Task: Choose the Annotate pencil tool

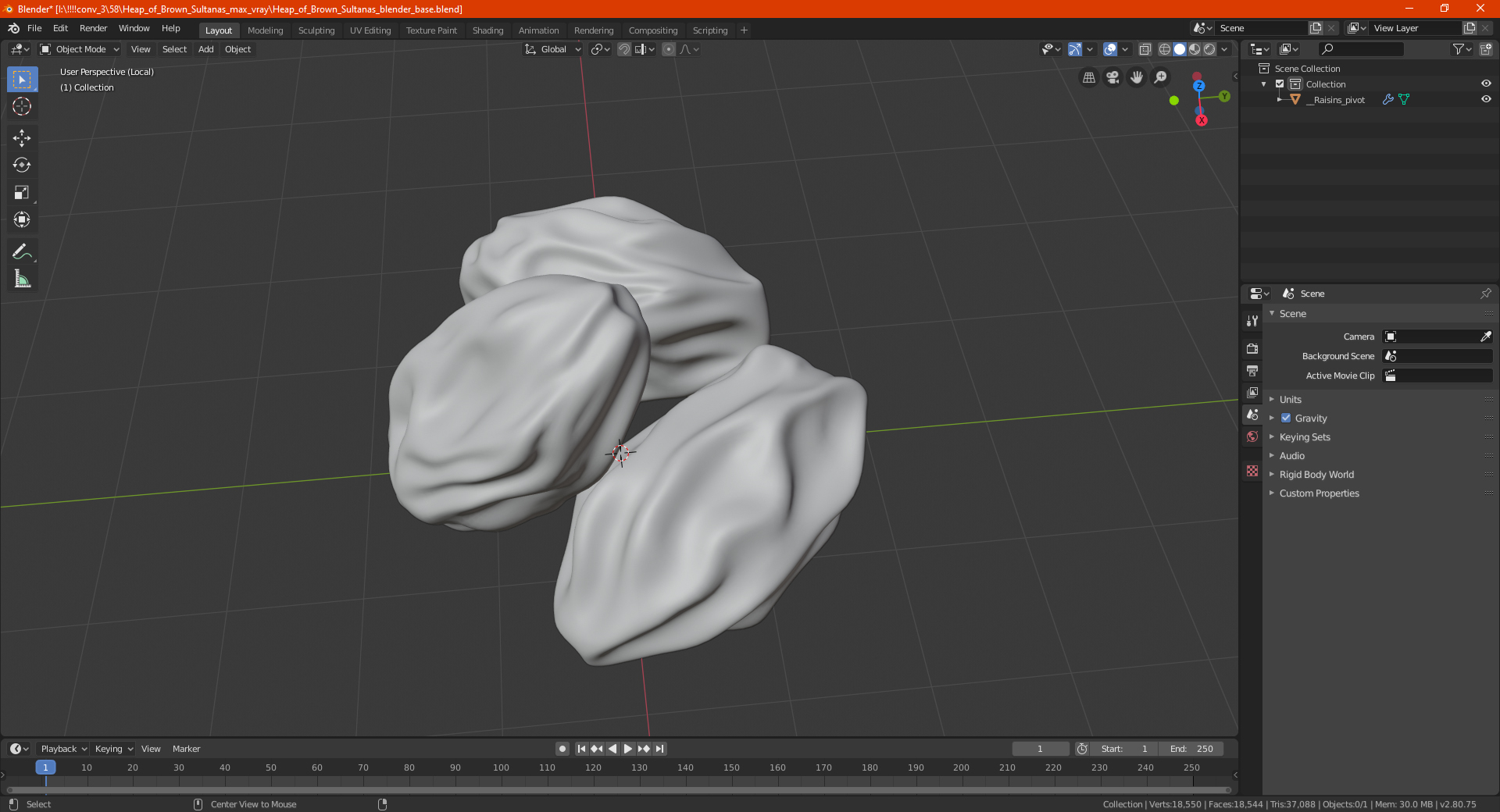Action: coord(22,251)
